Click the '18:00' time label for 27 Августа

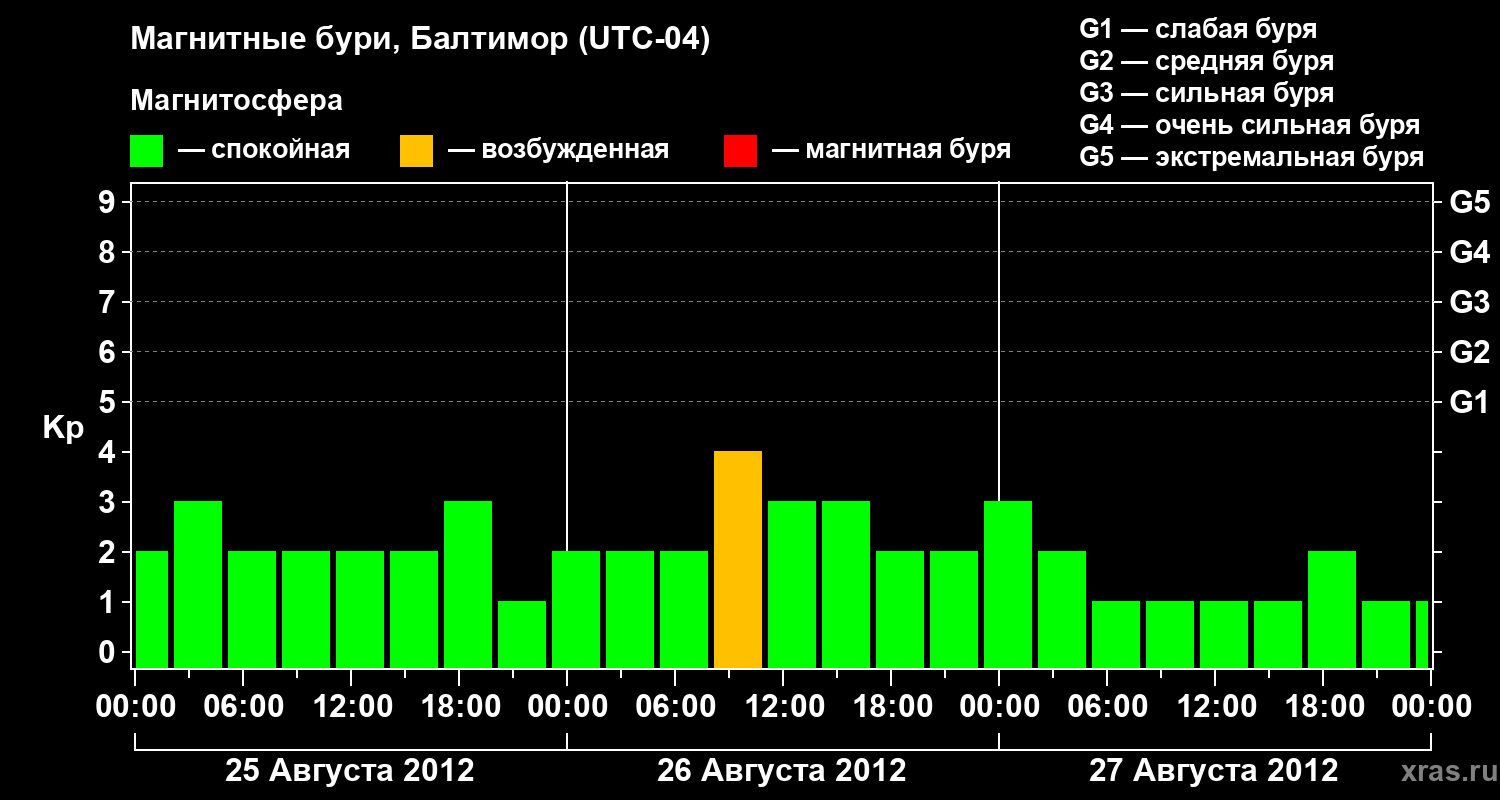coord(1324,707)
